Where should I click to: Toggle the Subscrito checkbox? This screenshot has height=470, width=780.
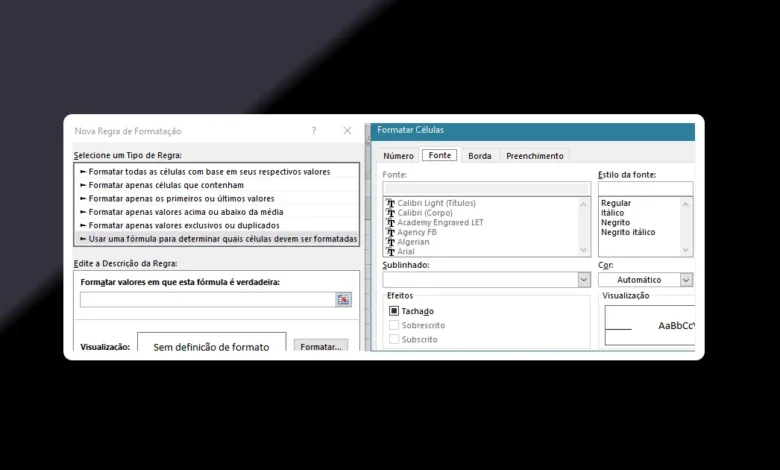pos(394,339)
